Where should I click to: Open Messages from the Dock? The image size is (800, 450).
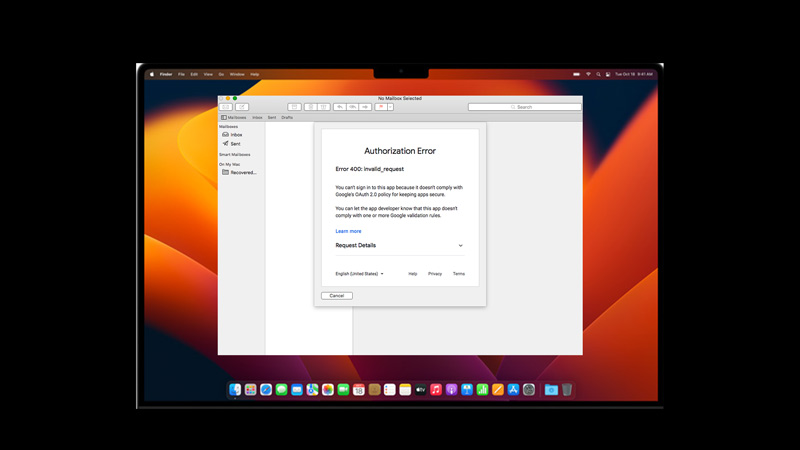click(x=281, y=390)
